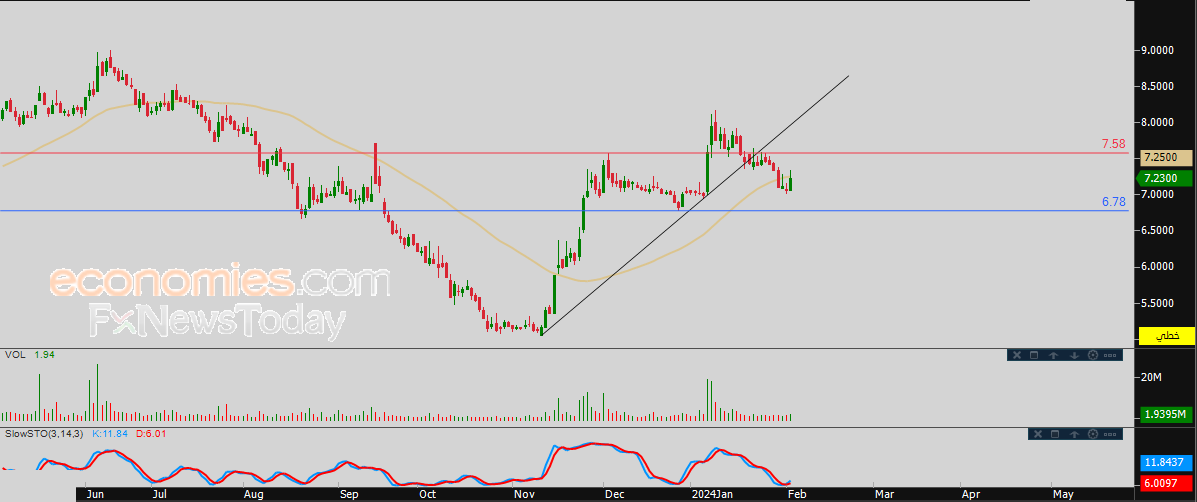This screenshot has height=502, width=1197.
Task: Move the VOL panel down
Action: click(x=1073, y=355)
